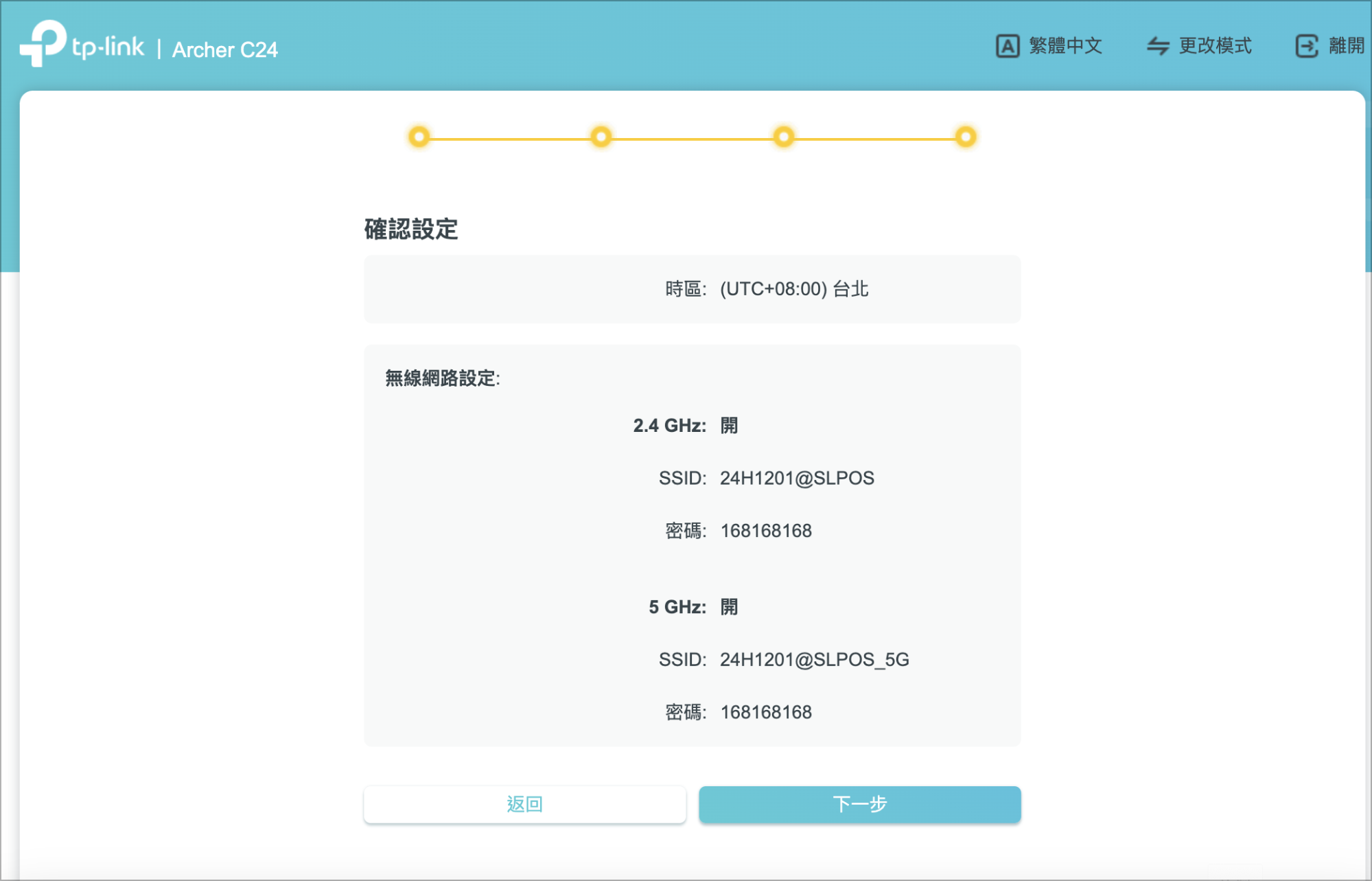Screen dimensions: 1372x881
Task: Click the fourth progress step dot
Action: tap(966, 137)
